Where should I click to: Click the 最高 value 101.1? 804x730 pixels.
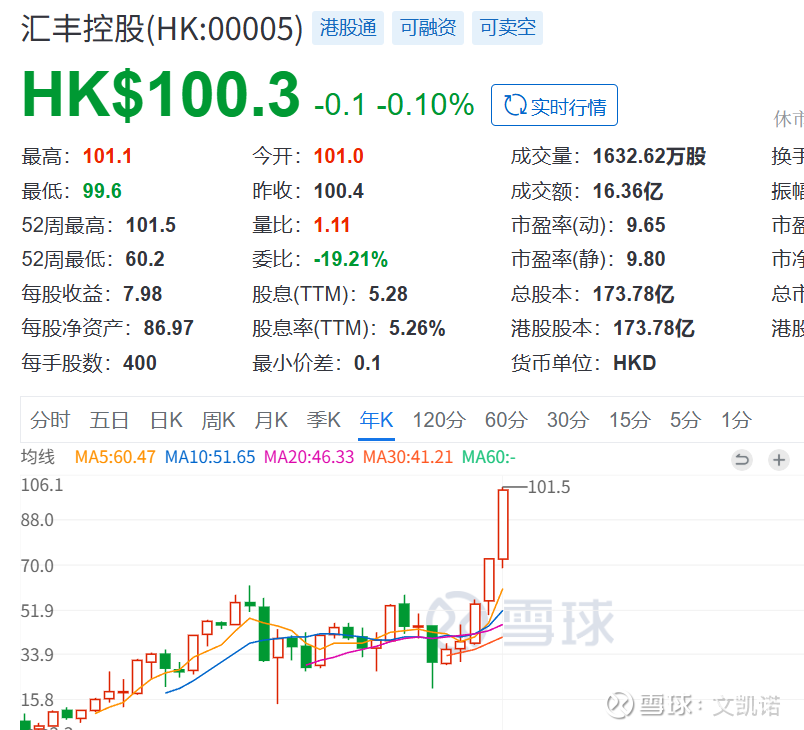[x=107, y=156]
